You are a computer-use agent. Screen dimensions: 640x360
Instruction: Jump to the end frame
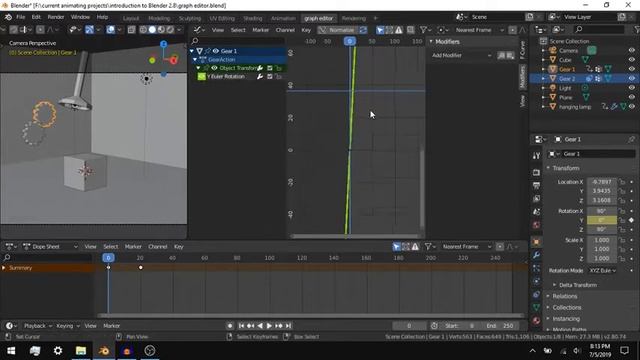[289, 326]
